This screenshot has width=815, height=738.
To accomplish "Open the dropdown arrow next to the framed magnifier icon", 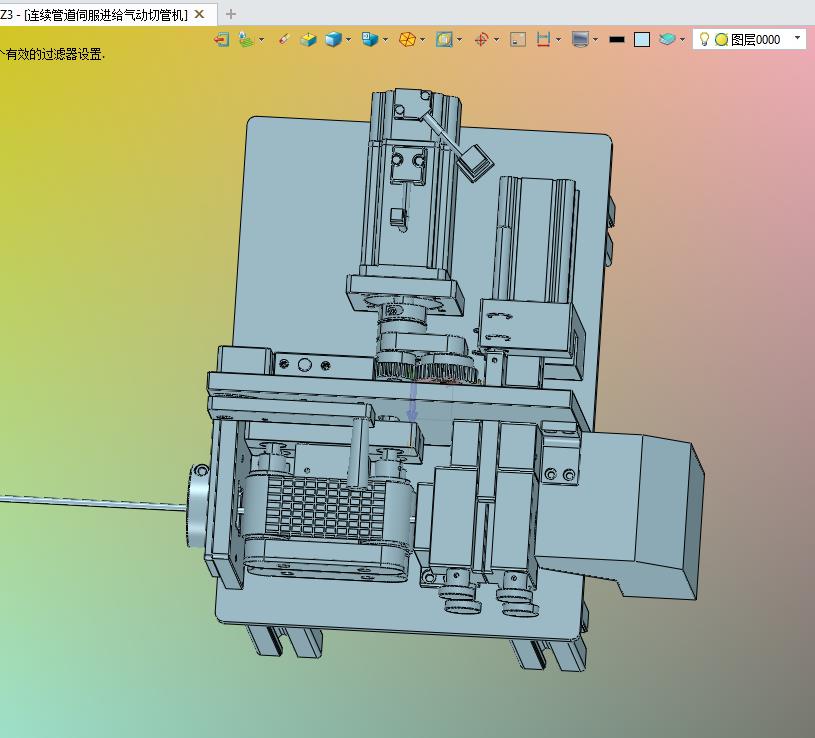I will [459, 39].
